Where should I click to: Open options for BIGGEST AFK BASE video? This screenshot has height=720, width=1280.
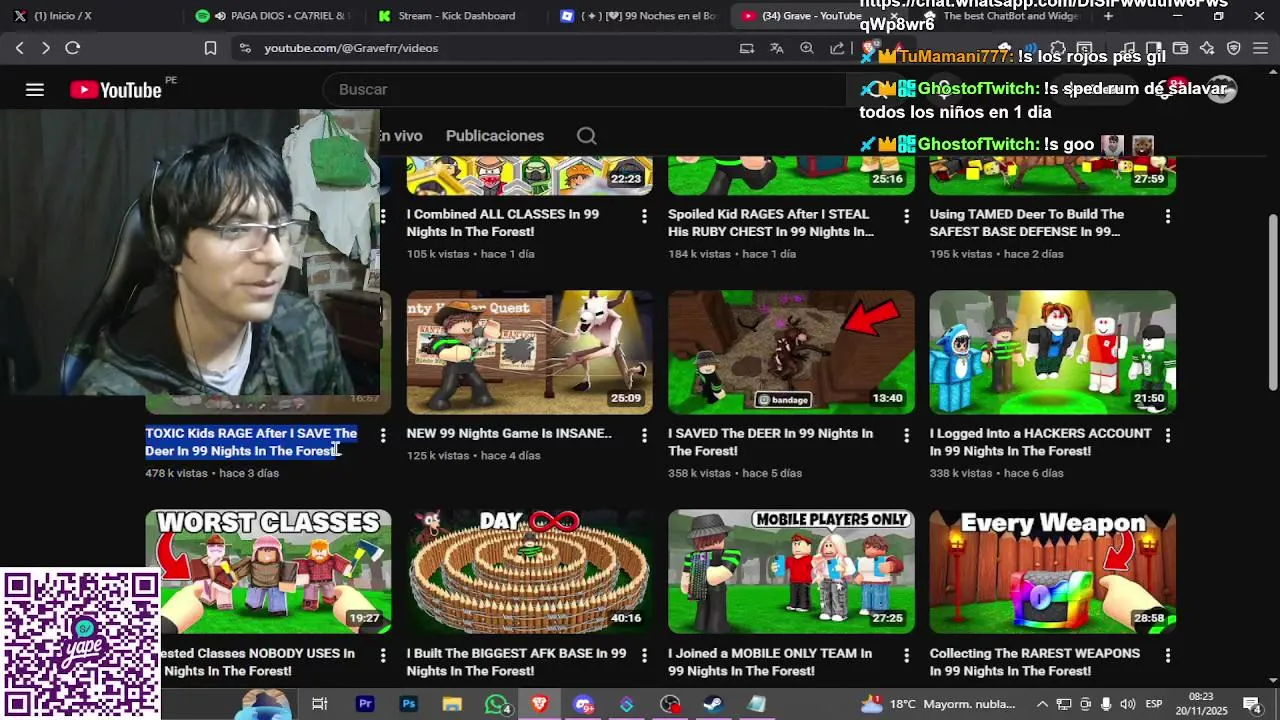tap(644, 656)
